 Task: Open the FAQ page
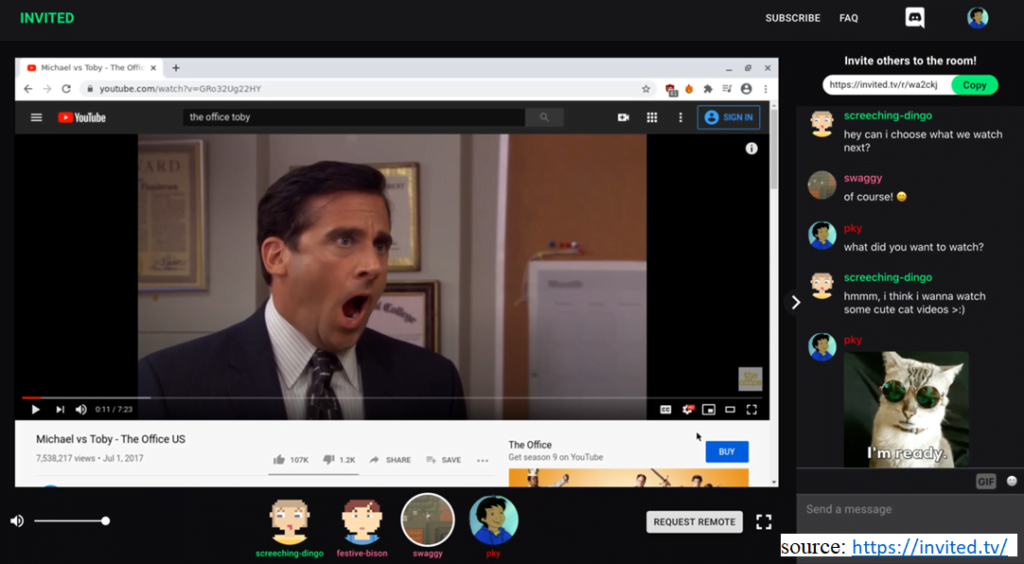tap(848, 18)
